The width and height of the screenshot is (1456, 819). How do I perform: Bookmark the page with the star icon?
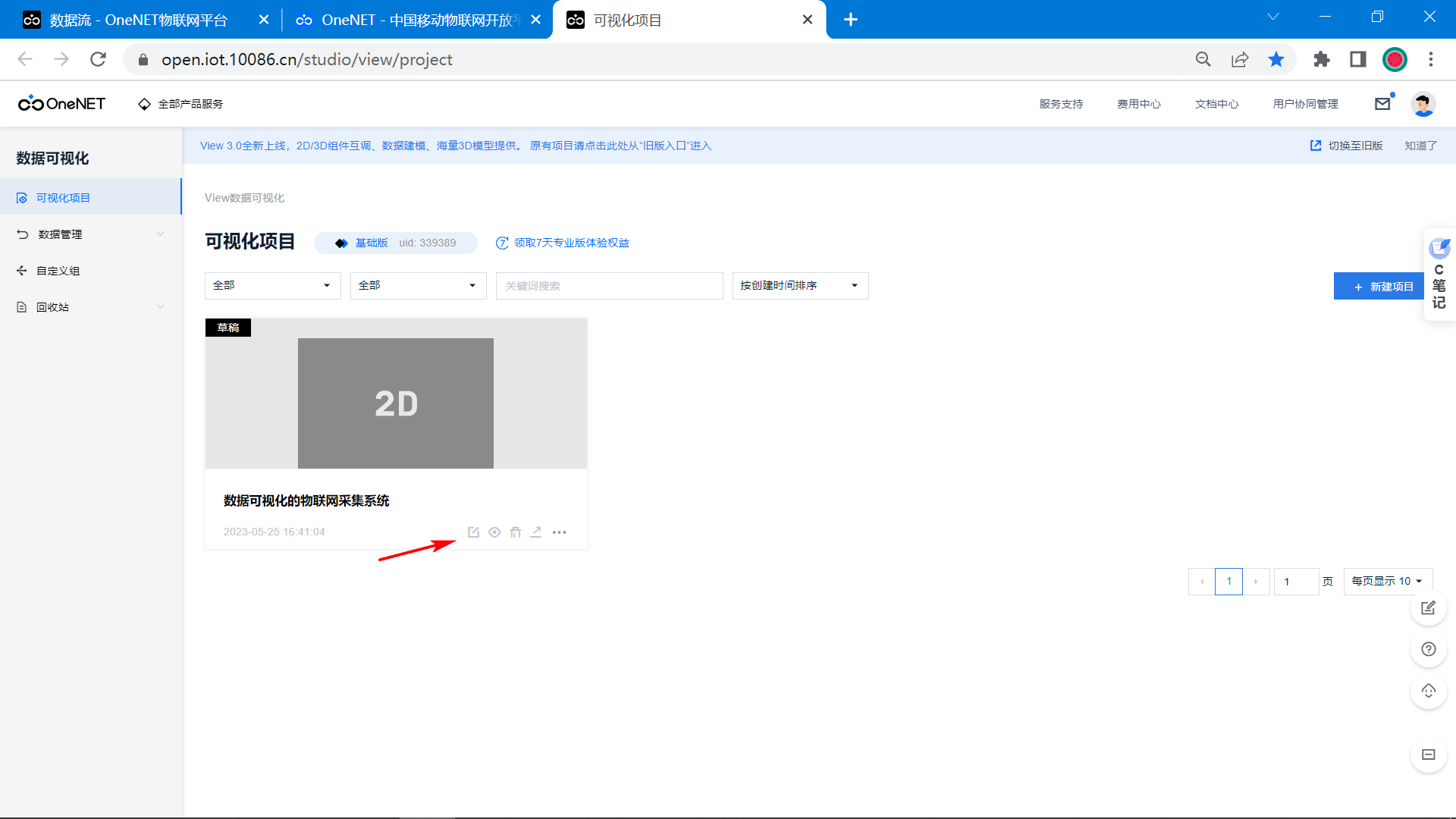coord(1276,59)
